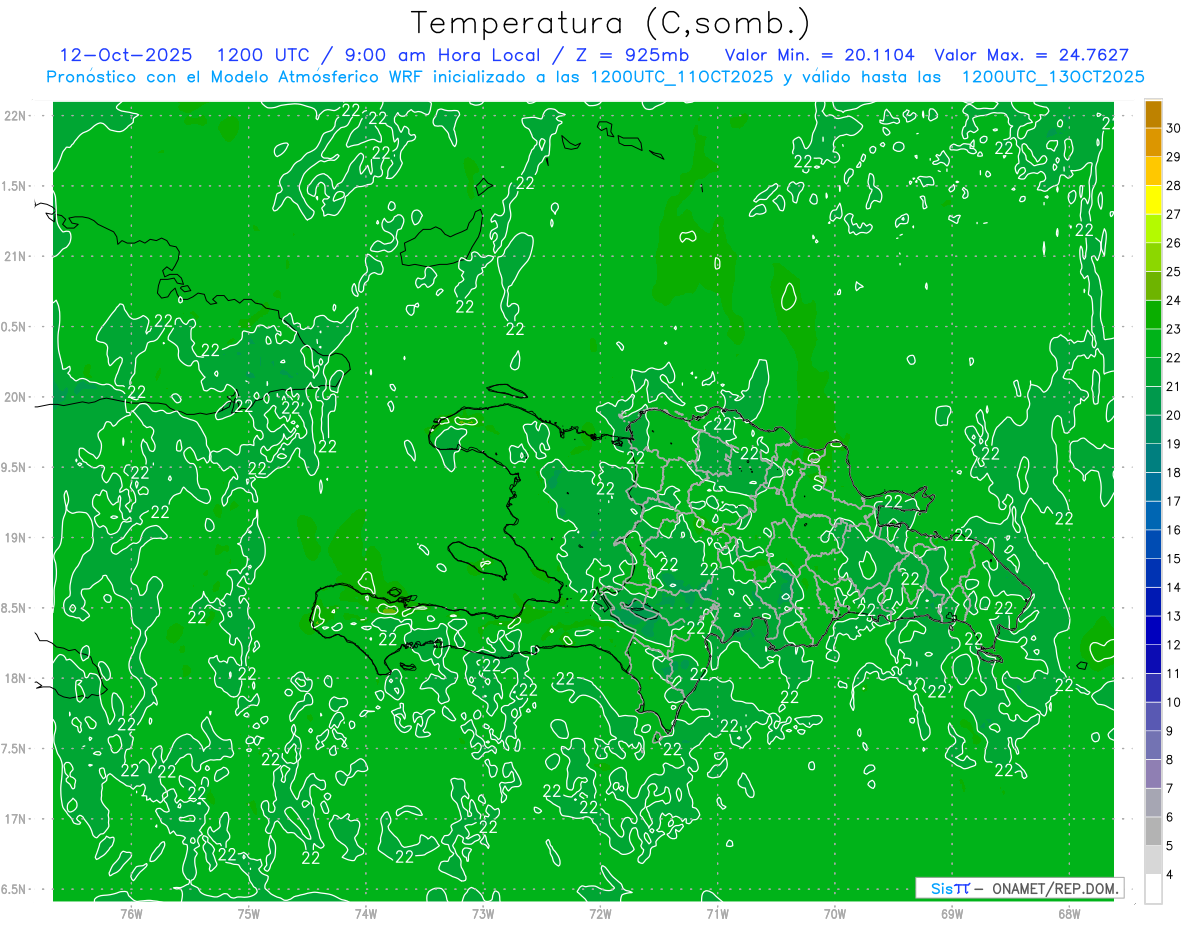Click the dark orange swatch above legend value 30
The image size is (1200, 927).
tap(1153, 114)
